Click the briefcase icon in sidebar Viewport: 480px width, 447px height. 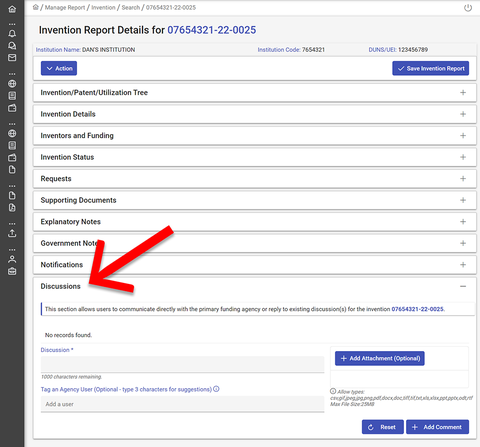pyautogui.click(x=12, y=271)
